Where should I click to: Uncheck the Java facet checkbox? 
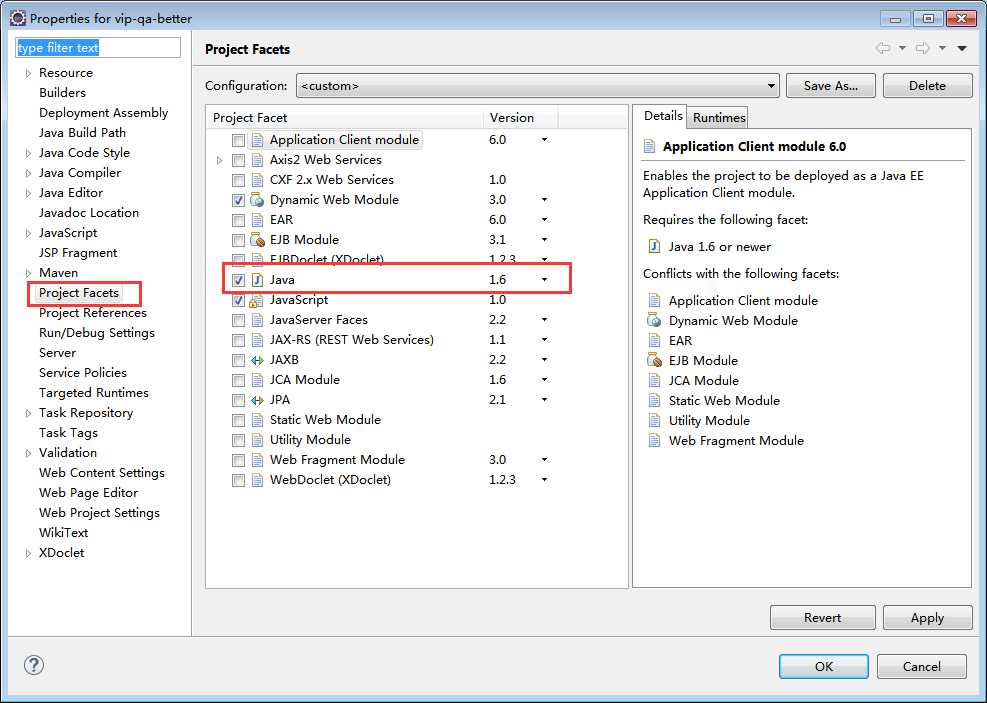pyautogui.click(x=238, y=280)
